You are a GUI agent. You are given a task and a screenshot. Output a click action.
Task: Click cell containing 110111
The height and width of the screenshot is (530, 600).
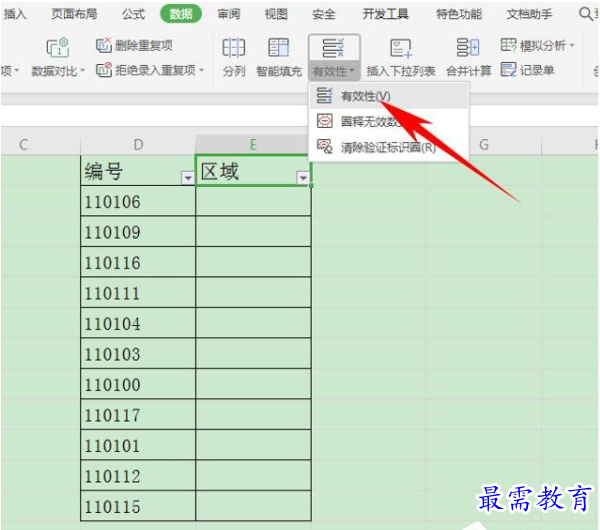[138, 293]
